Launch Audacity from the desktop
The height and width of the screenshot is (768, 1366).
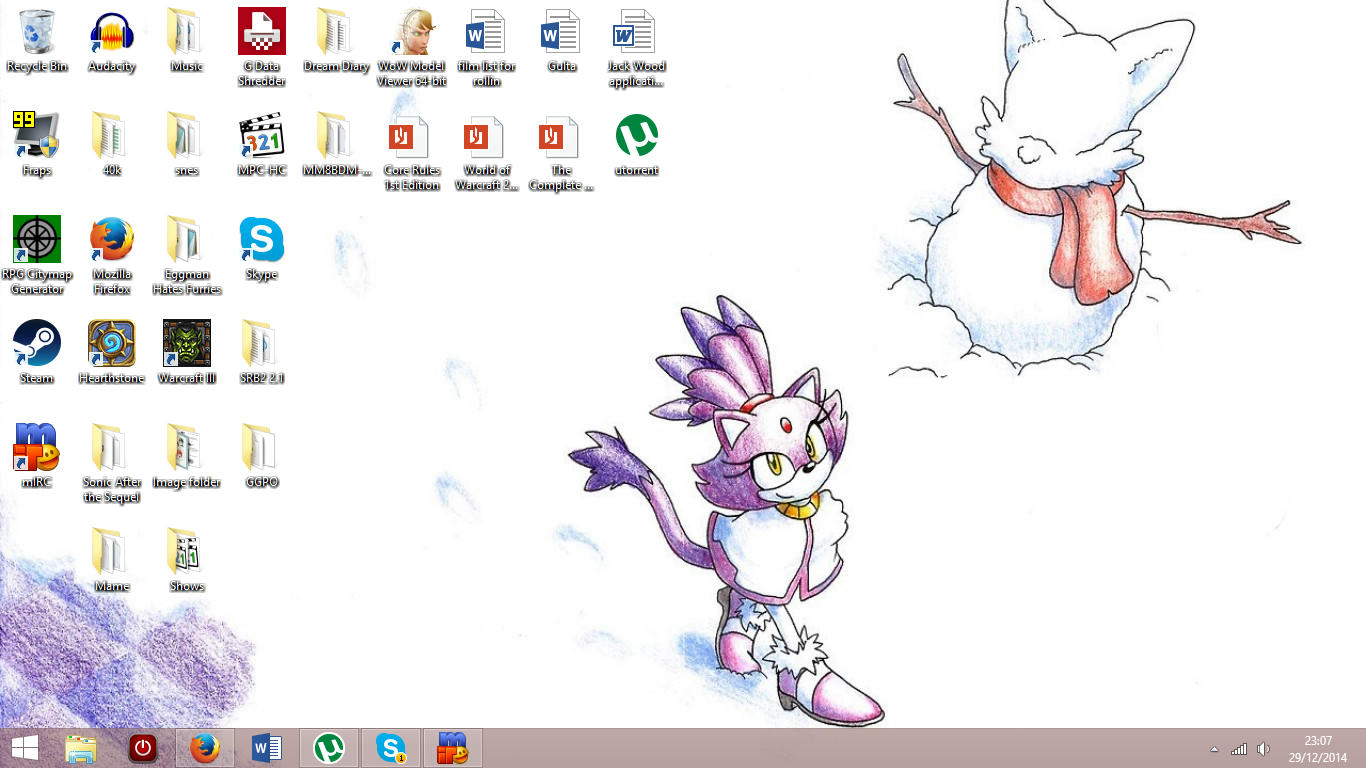click(x=112, y=41)
